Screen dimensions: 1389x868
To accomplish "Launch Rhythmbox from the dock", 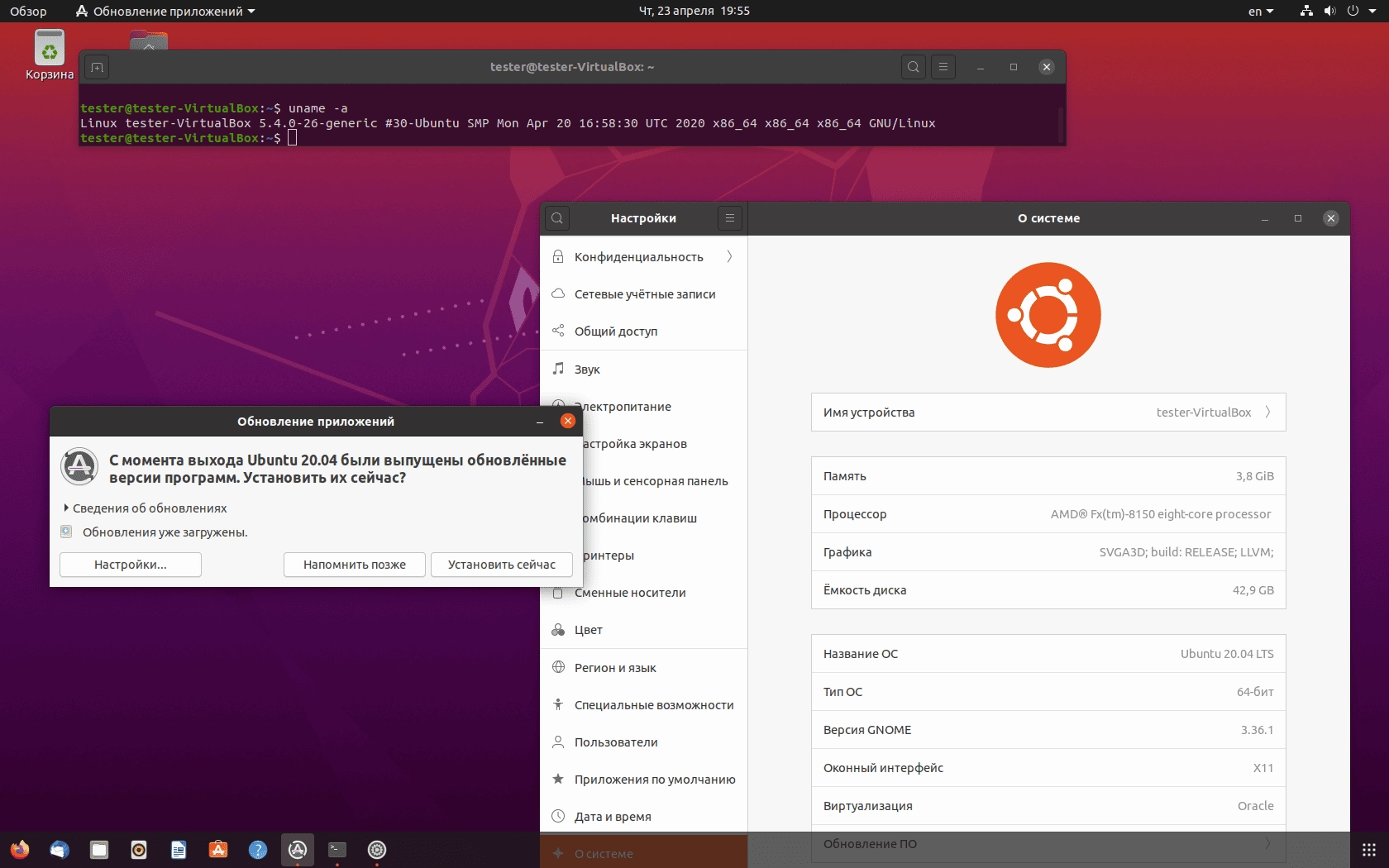I will pos(139,850).
